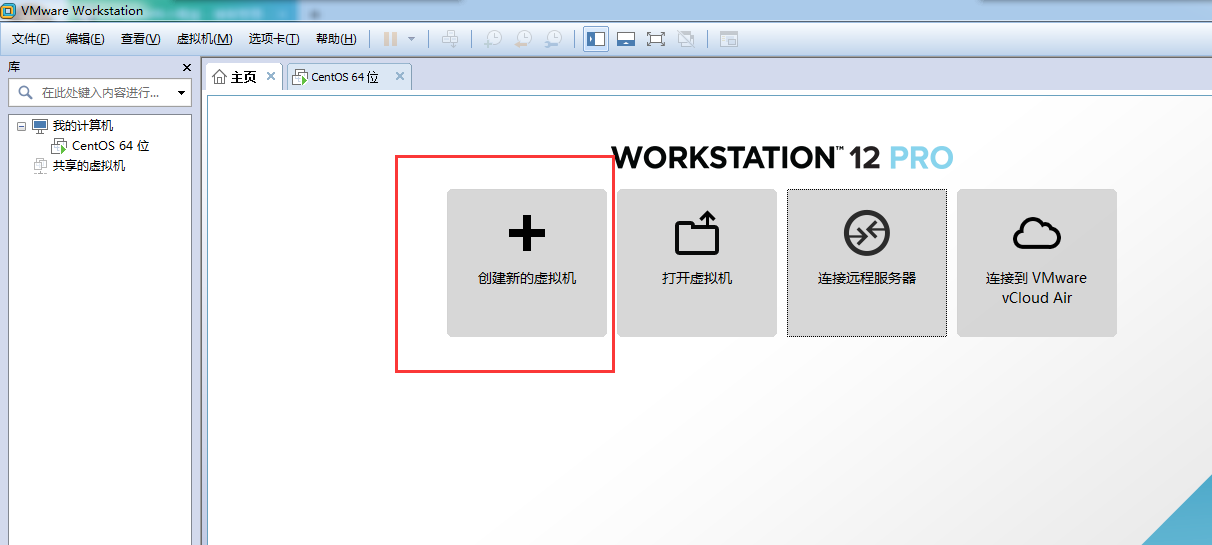Image resolution: width=1212 pixels, height=545 pixels.
Task: Open the power options dropdown arrow
Action: [x=411, y=39]
